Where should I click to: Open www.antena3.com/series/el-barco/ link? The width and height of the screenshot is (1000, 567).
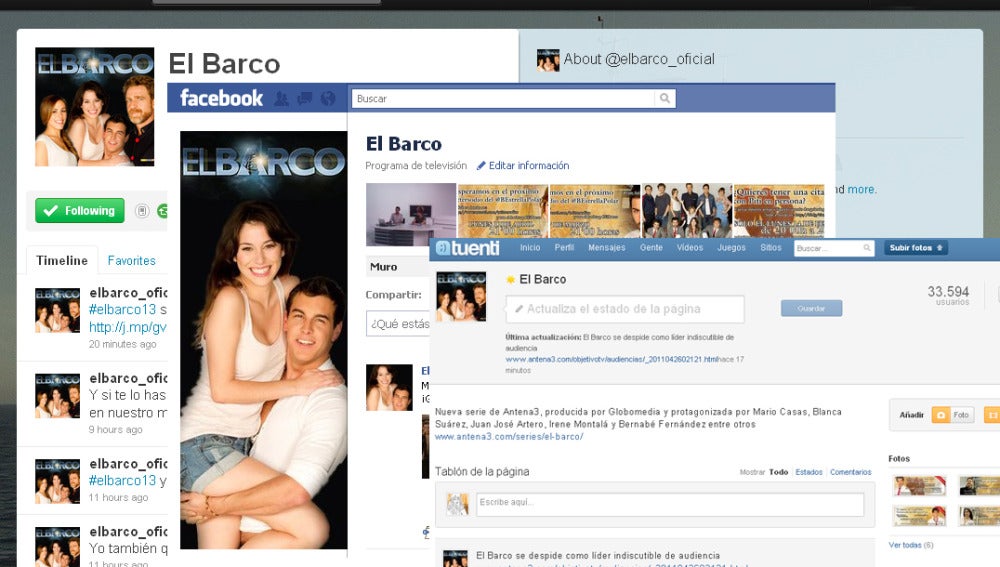point(509,437)
